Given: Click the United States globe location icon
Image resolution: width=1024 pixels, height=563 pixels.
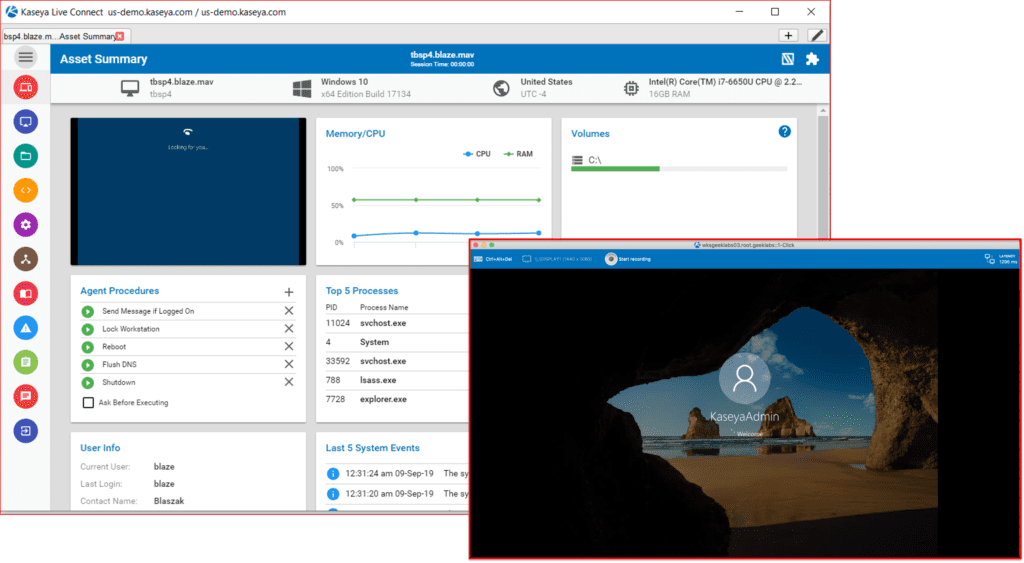Looking at the screenshot, I should [502, 88].
